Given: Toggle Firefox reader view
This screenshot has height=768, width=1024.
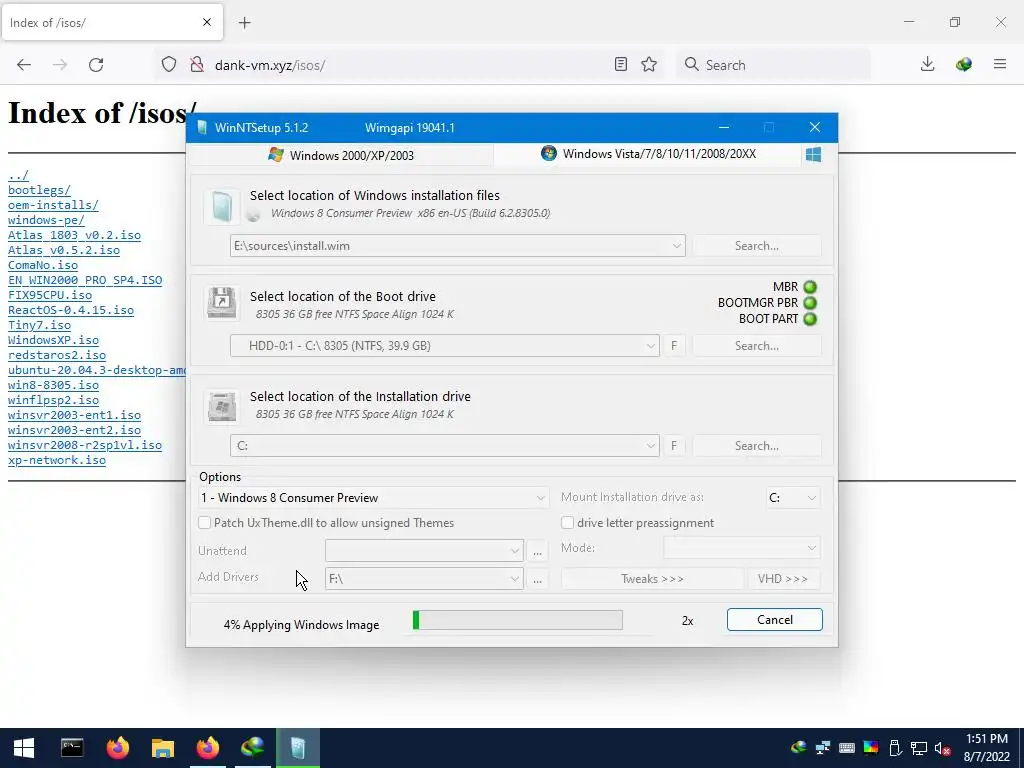Looking at the screenshot, I should pyautogui.click(x=621, y=65).
